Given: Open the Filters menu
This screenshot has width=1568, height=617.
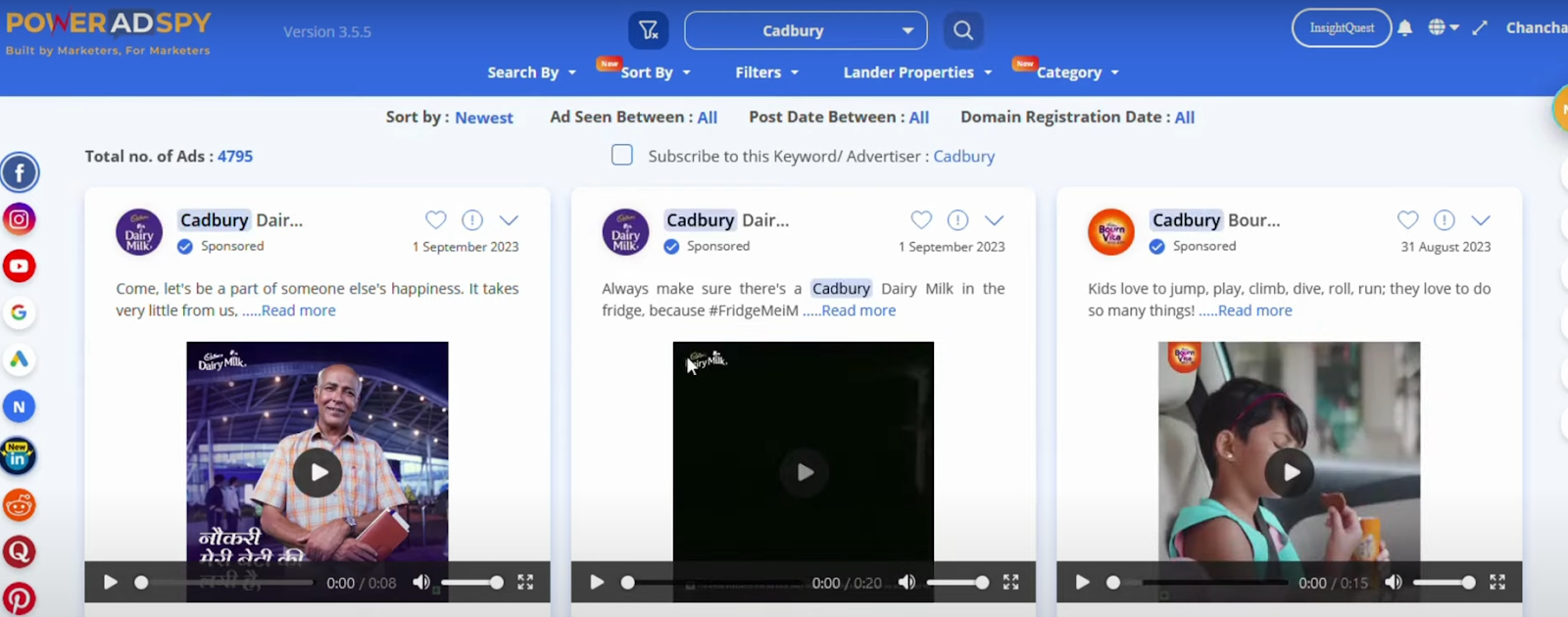Looking at the screenshot, I should point(767,72).
